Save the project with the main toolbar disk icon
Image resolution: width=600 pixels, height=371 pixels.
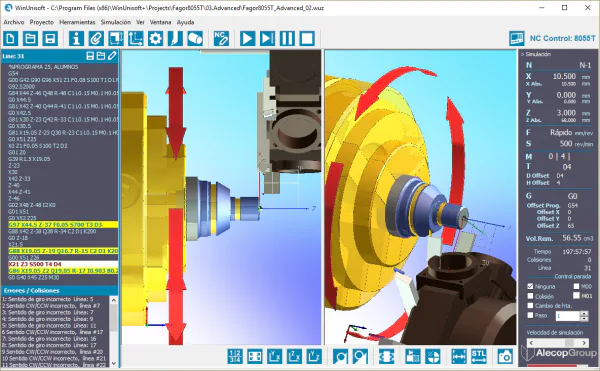tap(50, 39)
